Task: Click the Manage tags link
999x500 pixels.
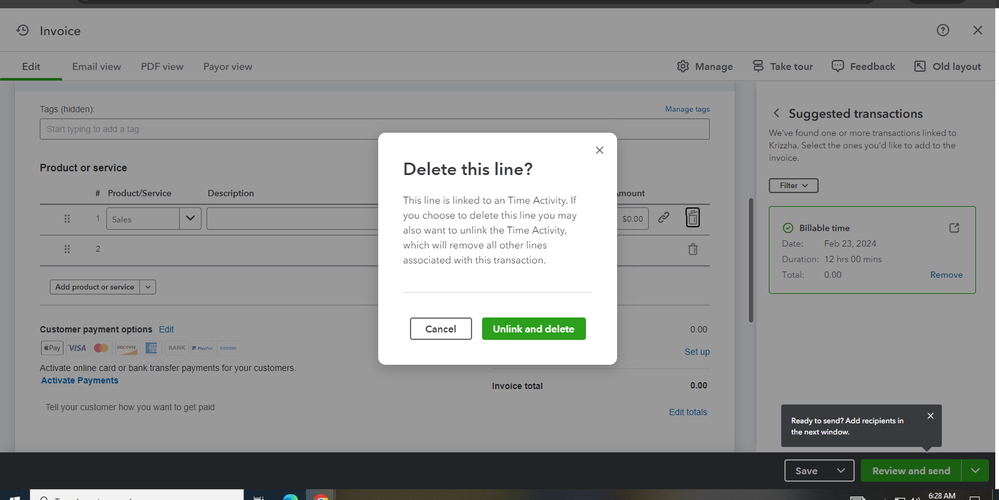Action: [687, 109]
